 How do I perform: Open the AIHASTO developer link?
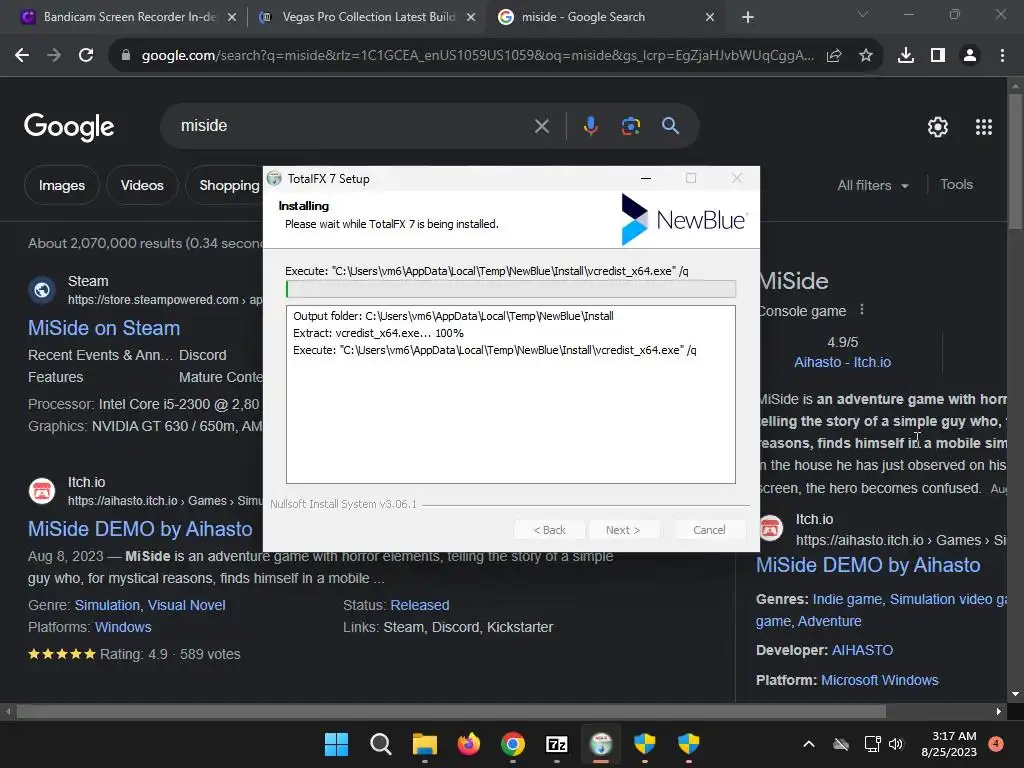tap(862, 650)
